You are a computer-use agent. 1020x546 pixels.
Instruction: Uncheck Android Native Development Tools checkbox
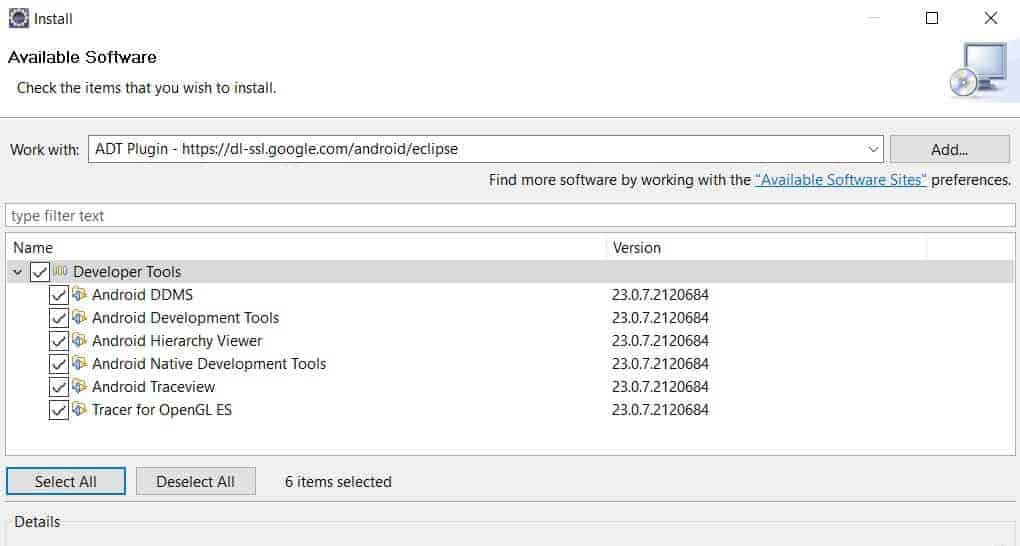(59, 364)
